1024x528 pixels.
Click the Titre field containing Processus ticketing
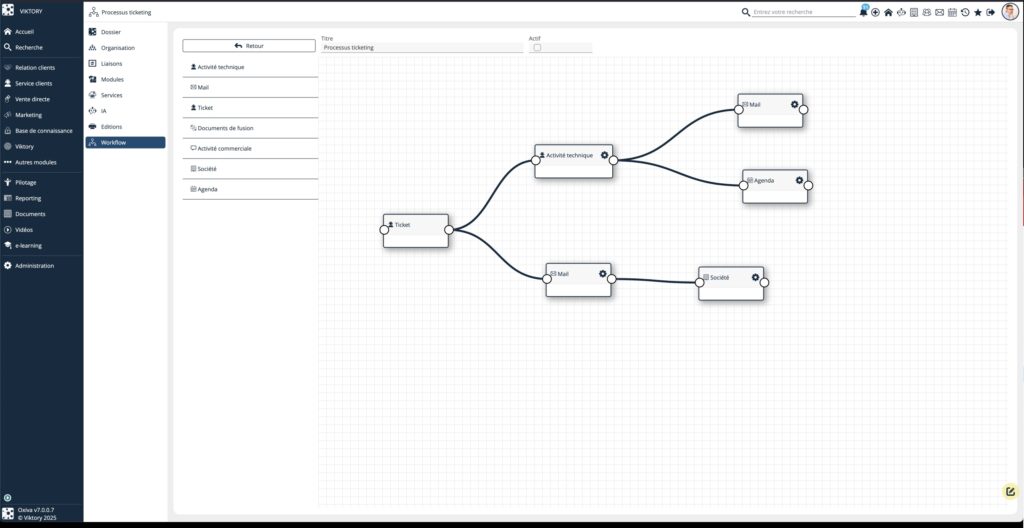[421, 47]
